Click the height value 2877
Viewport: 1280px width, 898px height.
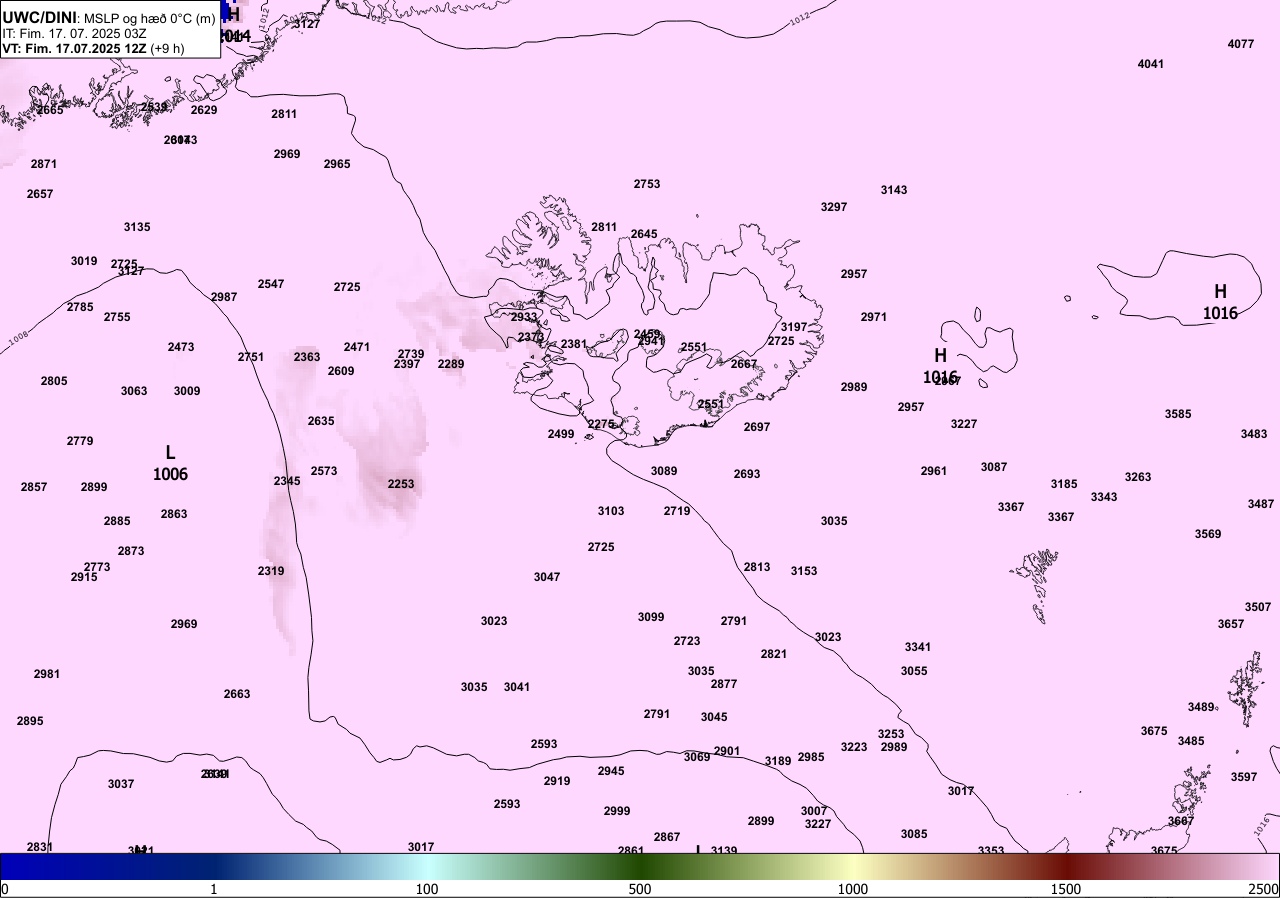[724, 684]
